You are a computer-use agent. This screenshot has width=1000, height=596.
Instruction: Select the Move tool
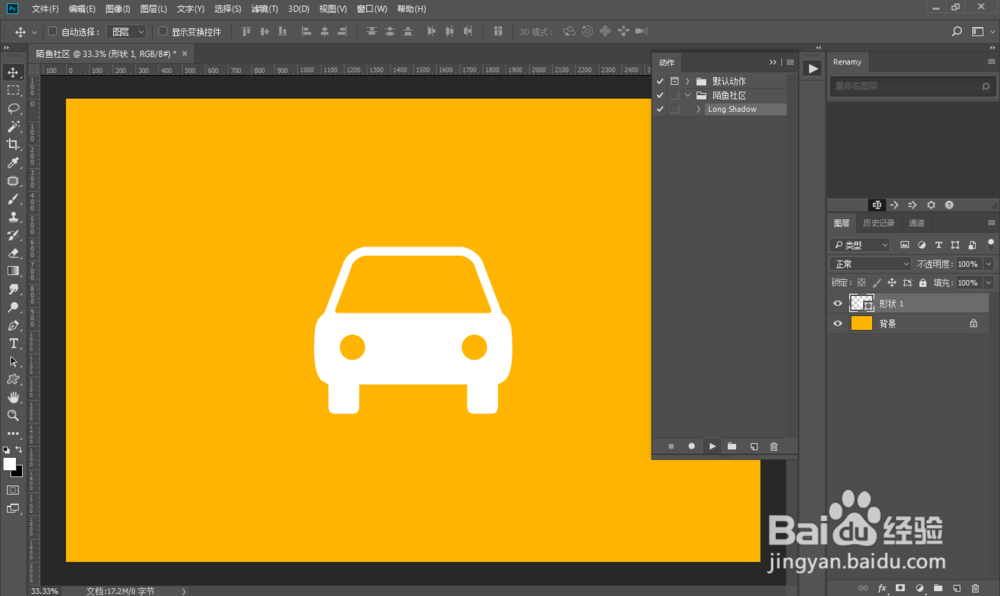tap(13, 72)
